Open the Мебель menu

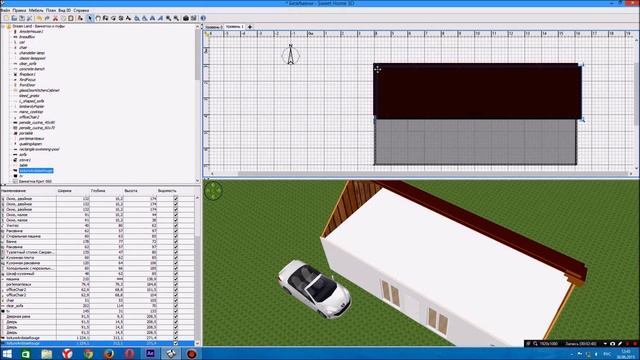[x=36, y=10]
